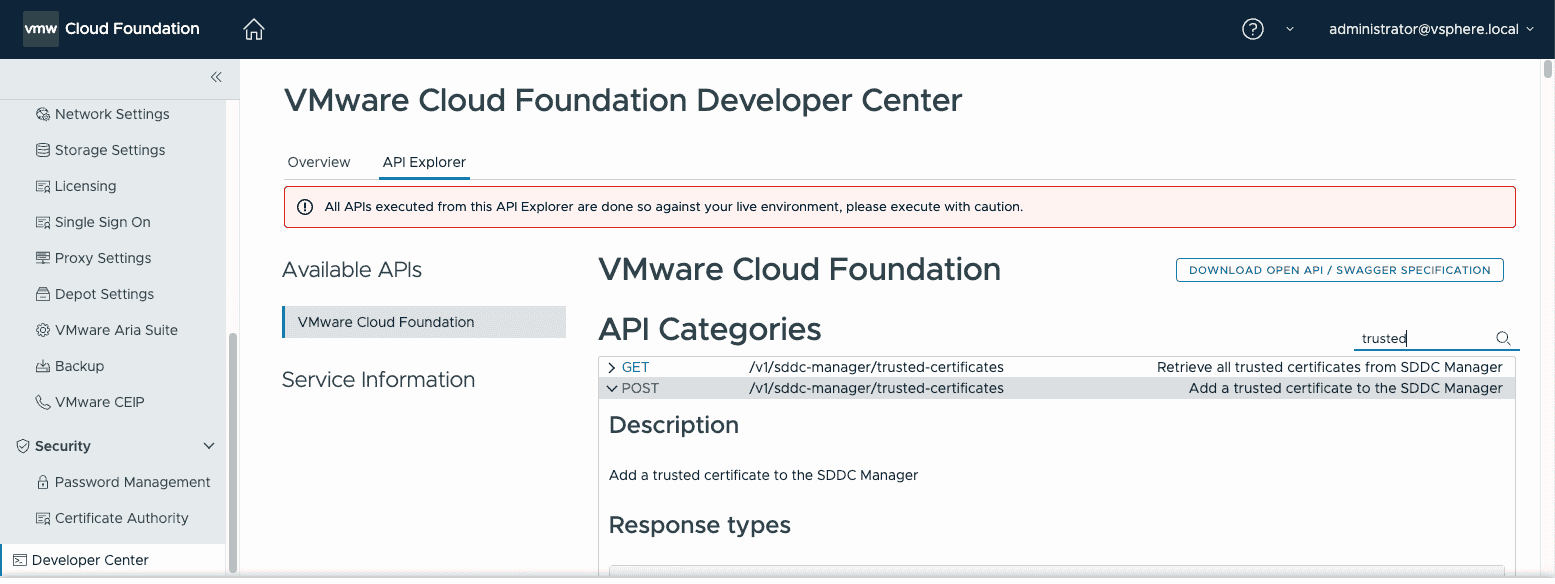Viewport: 1555px width, 584px height.
Task: Open the help question mark icon
Action: [x=1252, y=29]
